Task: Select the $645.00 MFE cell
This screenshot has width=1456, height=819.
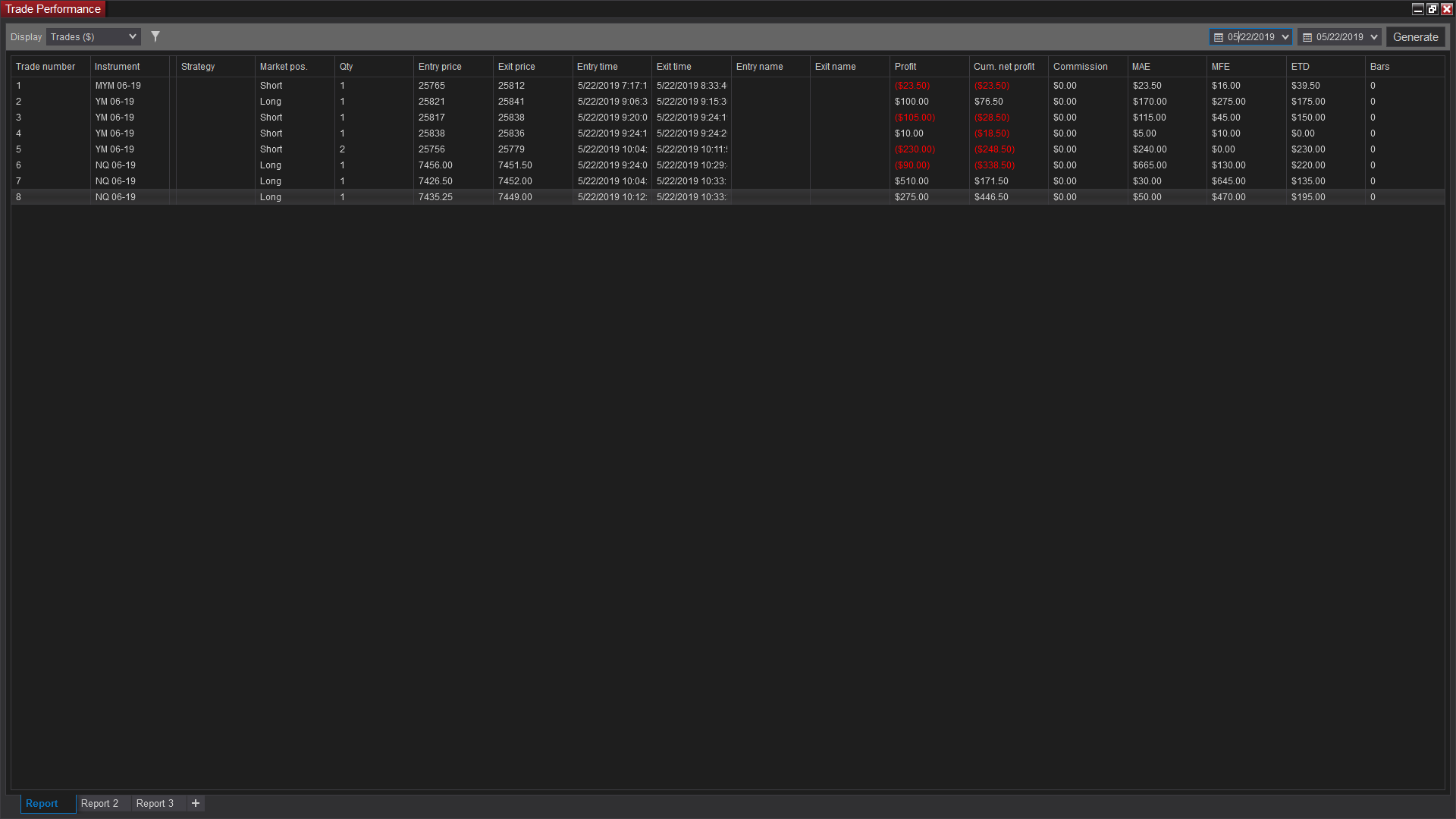Action: 1247,181
